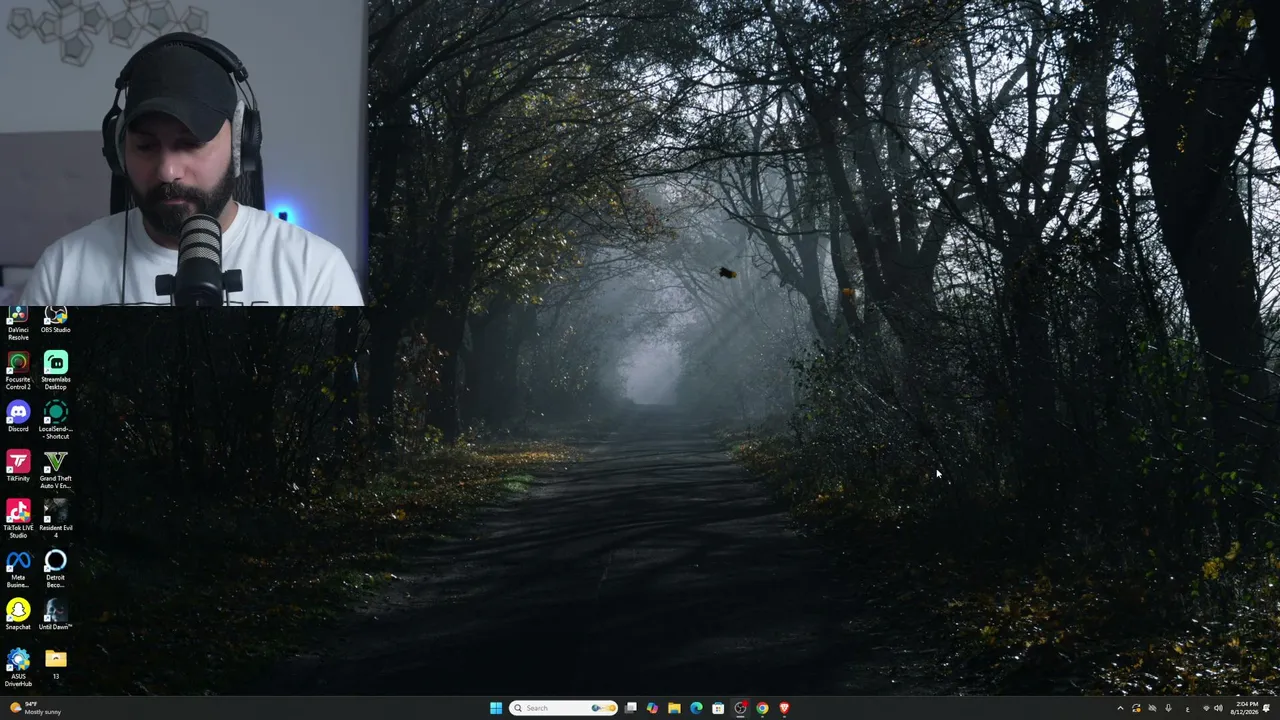This screenshot has width=1280, height=720.
Task: Open the weather widget showing Mostly sunny
Action: pos(35,708)
